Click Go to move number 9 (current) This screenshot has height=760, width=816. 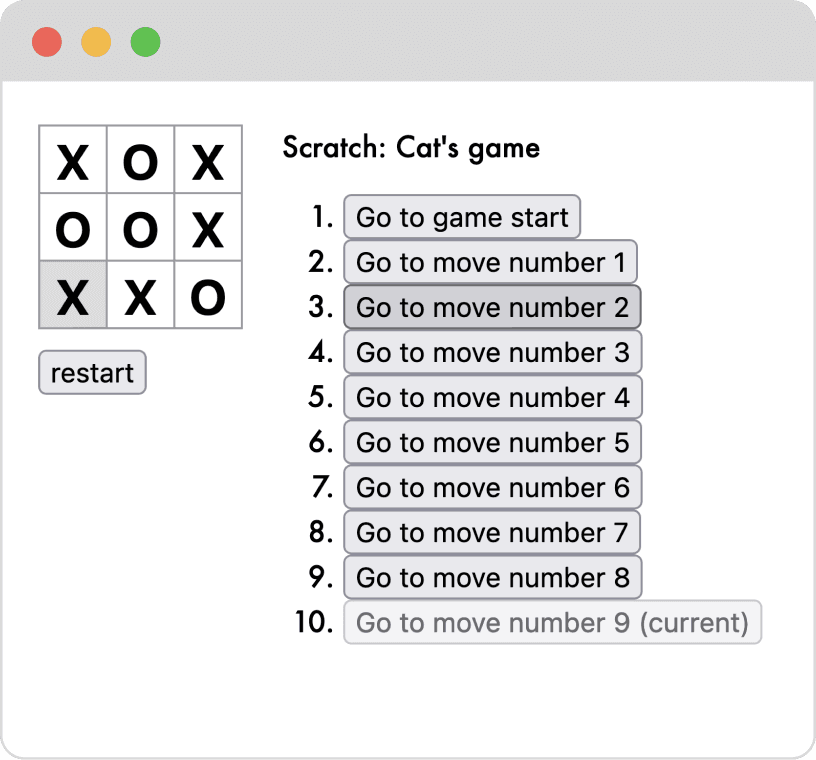click(552, 623)
